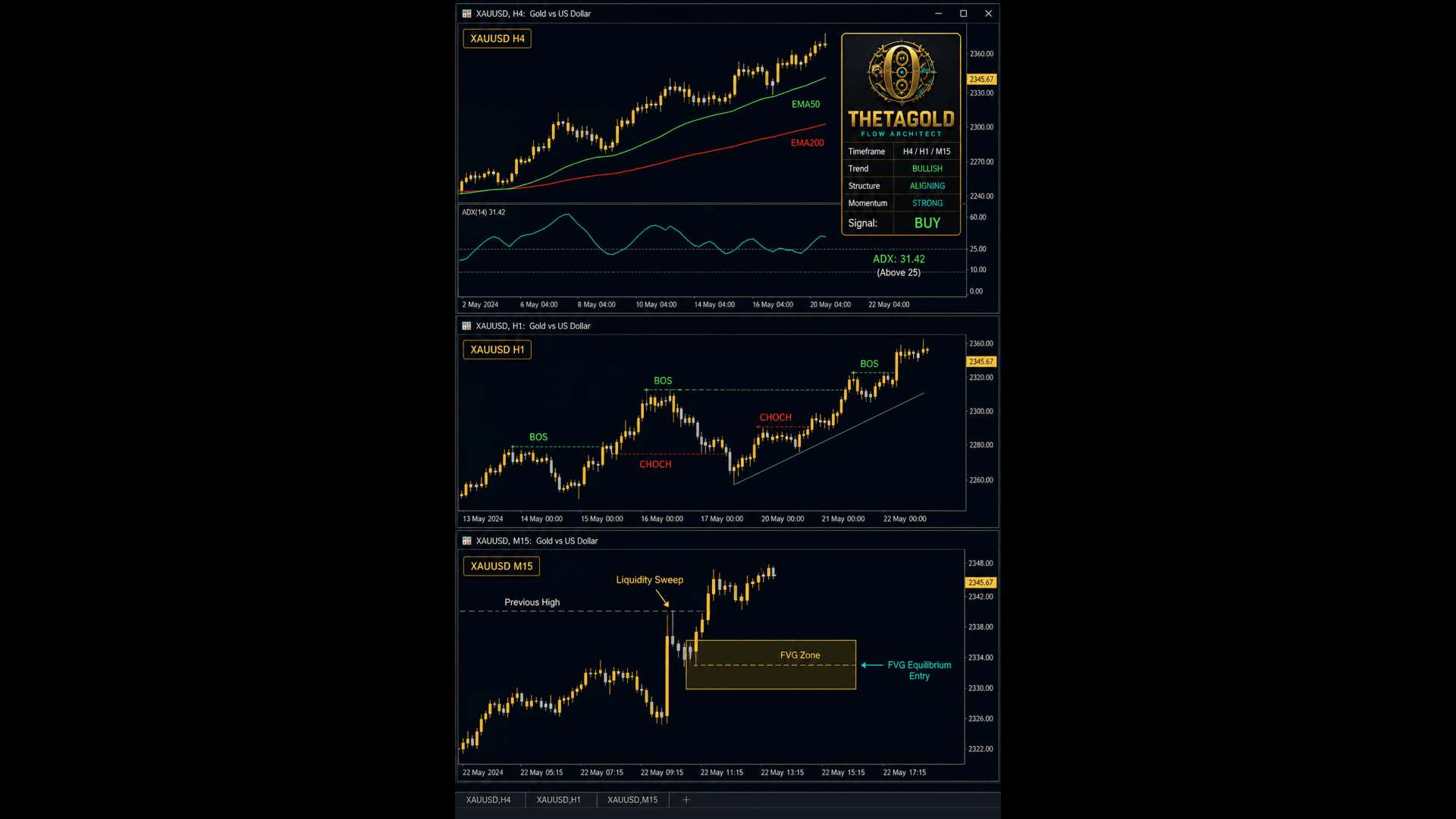Select the yellow FVG Zone rectangle
The height and width of the screenshot is (819, 1456).
point(770,665)
